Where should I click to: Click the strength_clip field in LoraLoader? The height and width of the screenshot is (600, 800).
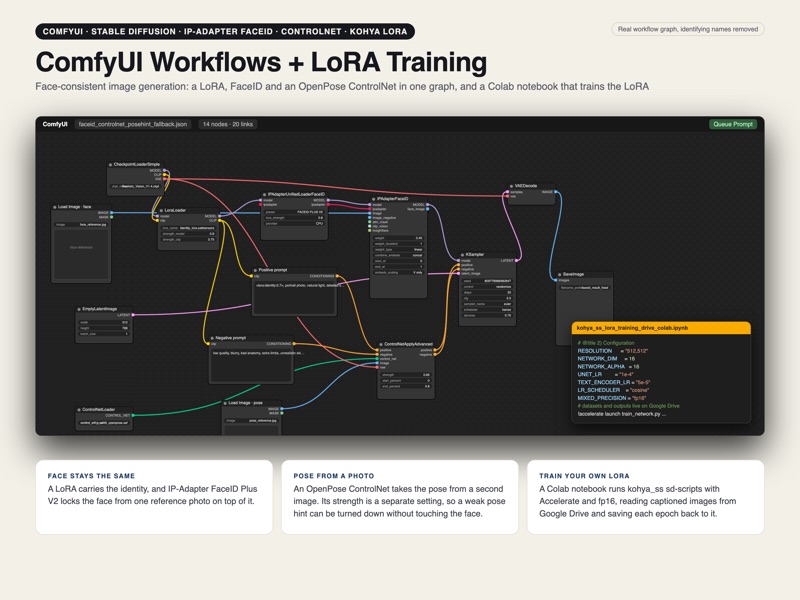188,239
